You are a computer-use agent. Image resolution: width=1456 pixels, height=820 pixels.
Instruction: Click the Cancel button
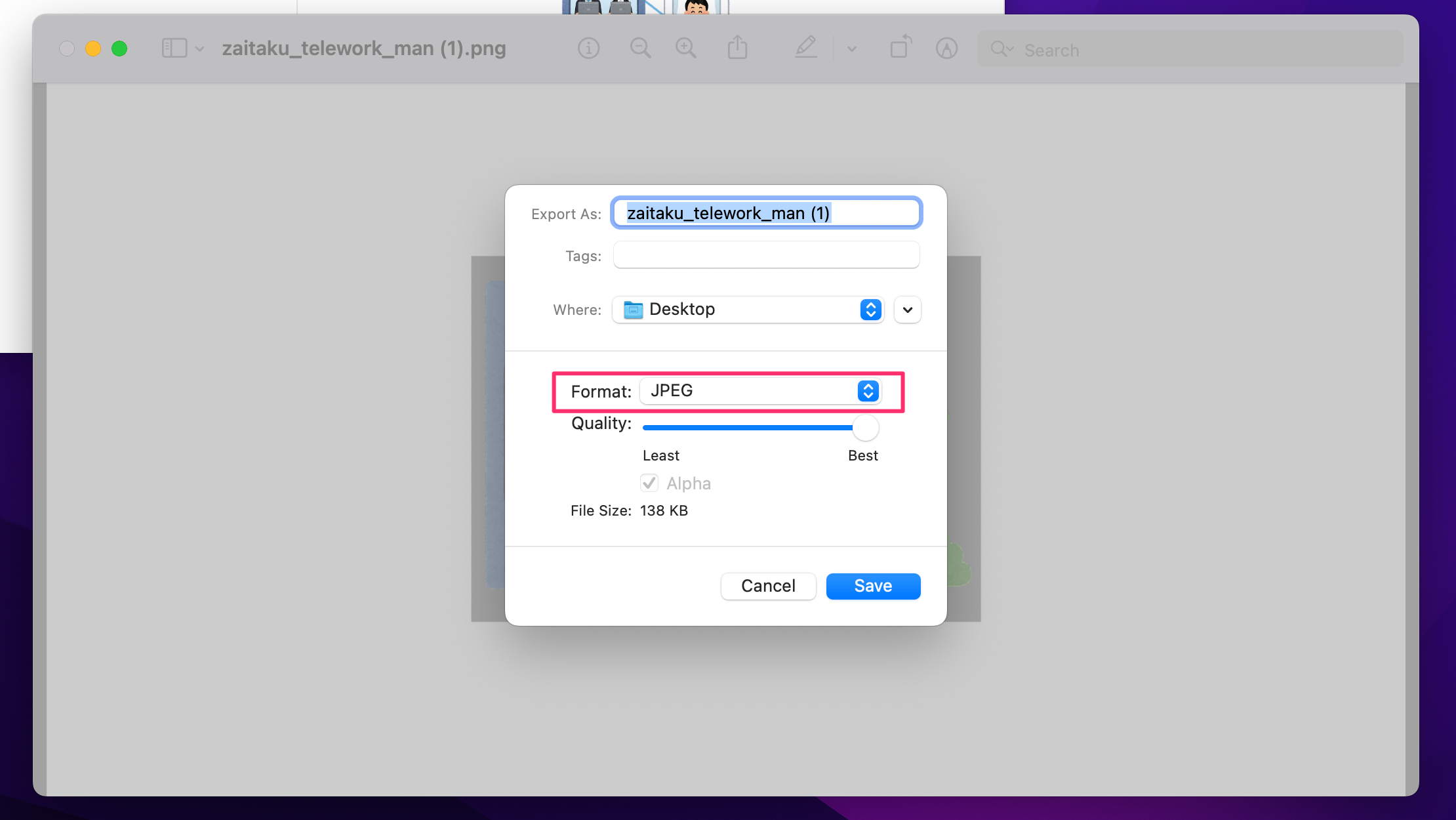[768, 586]
